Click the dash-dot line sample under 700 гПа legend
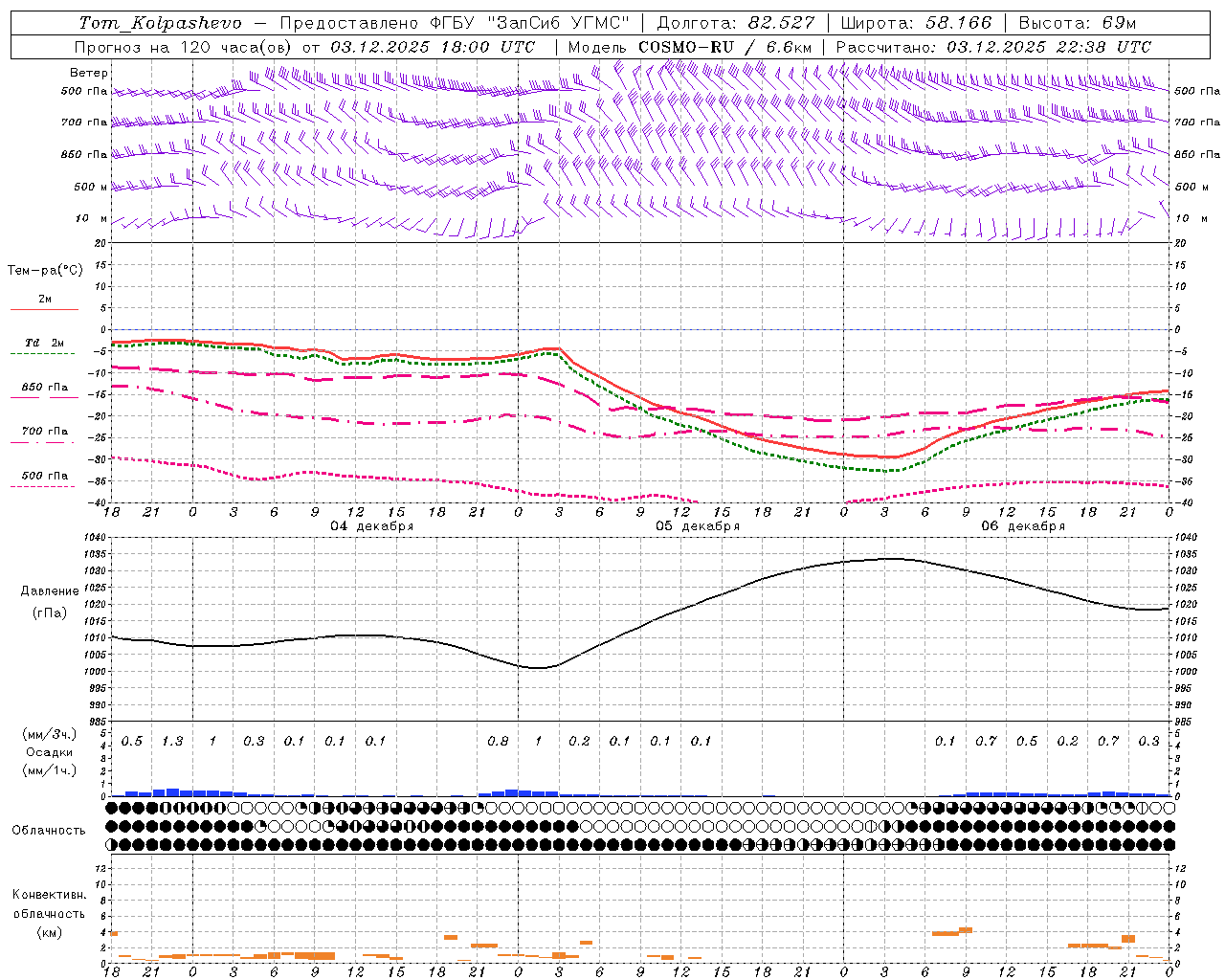1225x980 pixels. click(44, 443)
